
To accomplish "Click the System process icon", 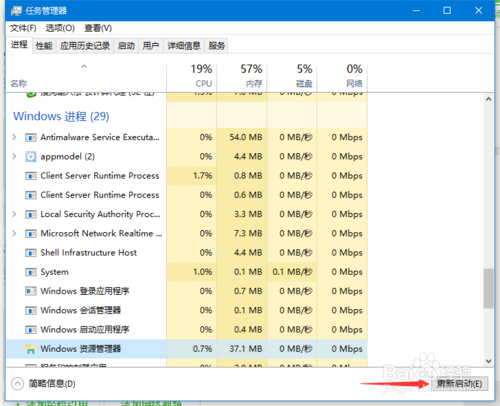I will click(x=31, y=272).
